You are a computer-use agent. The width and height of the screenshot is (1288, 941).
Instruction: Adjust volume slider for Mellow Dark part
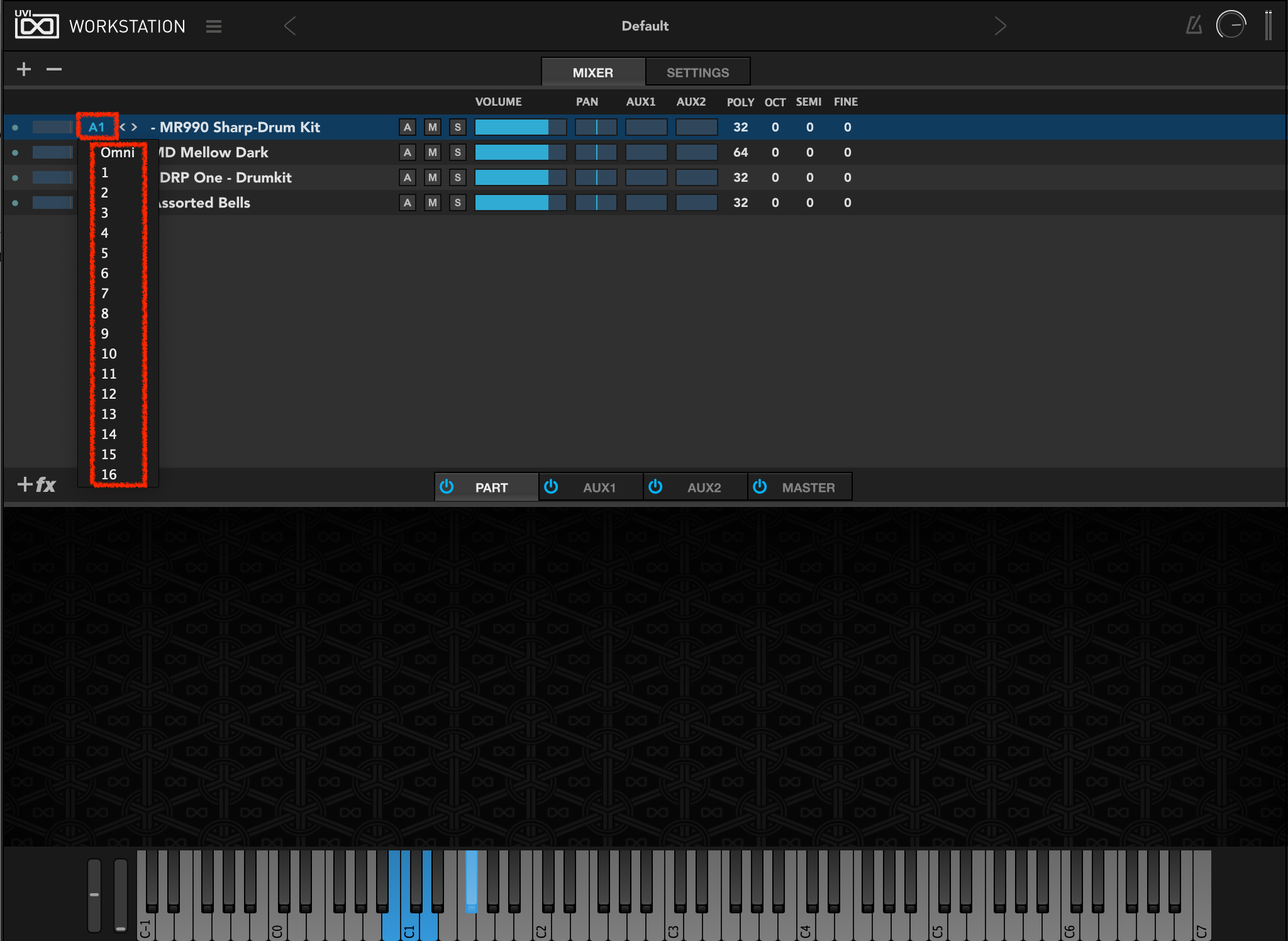point(520,152)
